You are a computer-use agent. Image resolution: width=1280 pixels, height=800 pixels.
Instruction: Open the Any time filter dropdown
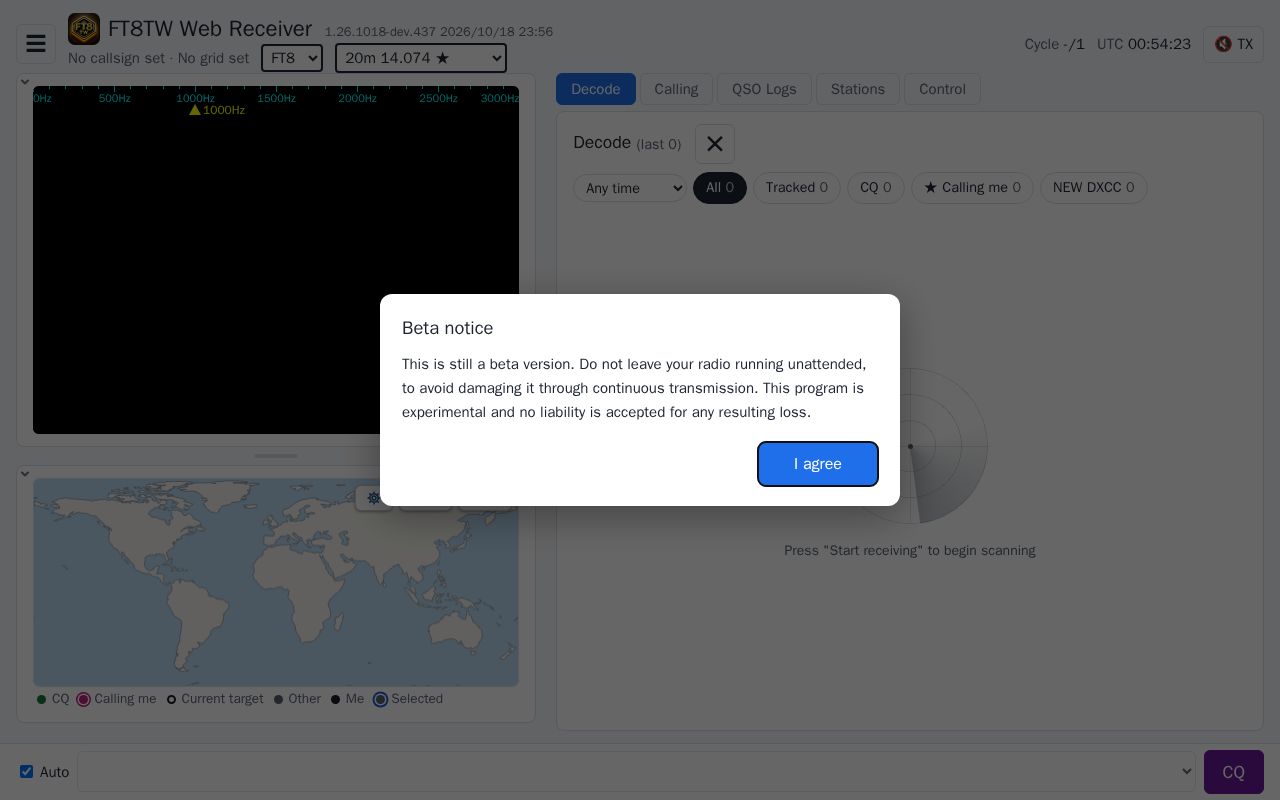630,188
